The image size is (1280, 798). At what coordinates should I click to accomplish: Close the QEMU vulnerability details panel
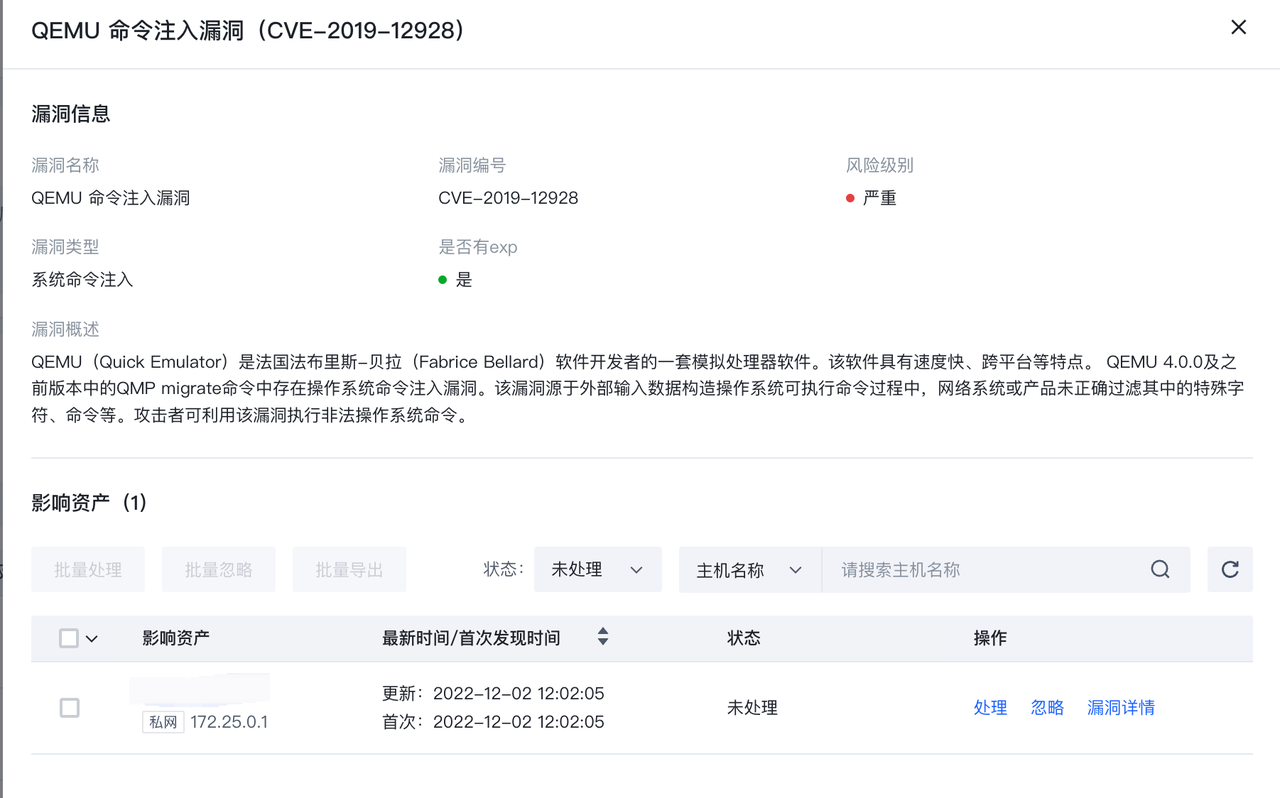coord(1238,27)
